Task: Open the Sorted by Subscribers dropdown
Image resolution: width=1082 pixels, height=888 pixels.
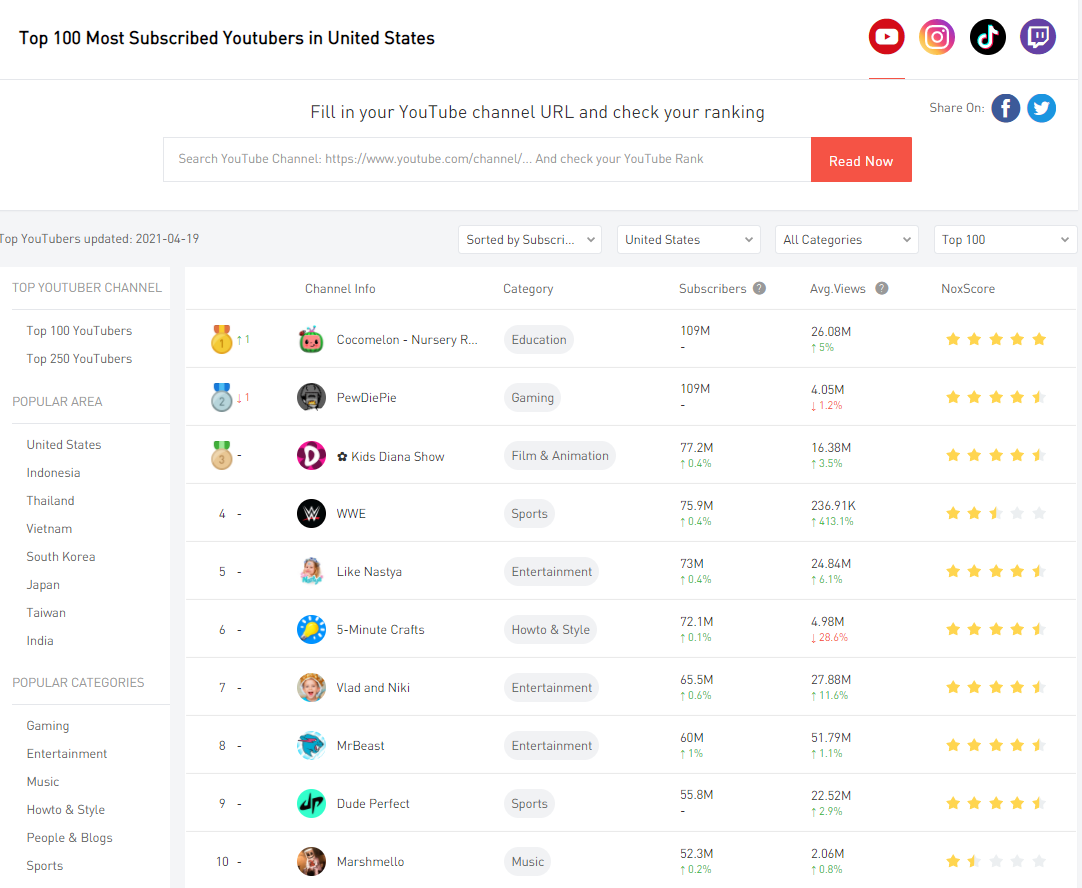Action: [x=530, y=239]
